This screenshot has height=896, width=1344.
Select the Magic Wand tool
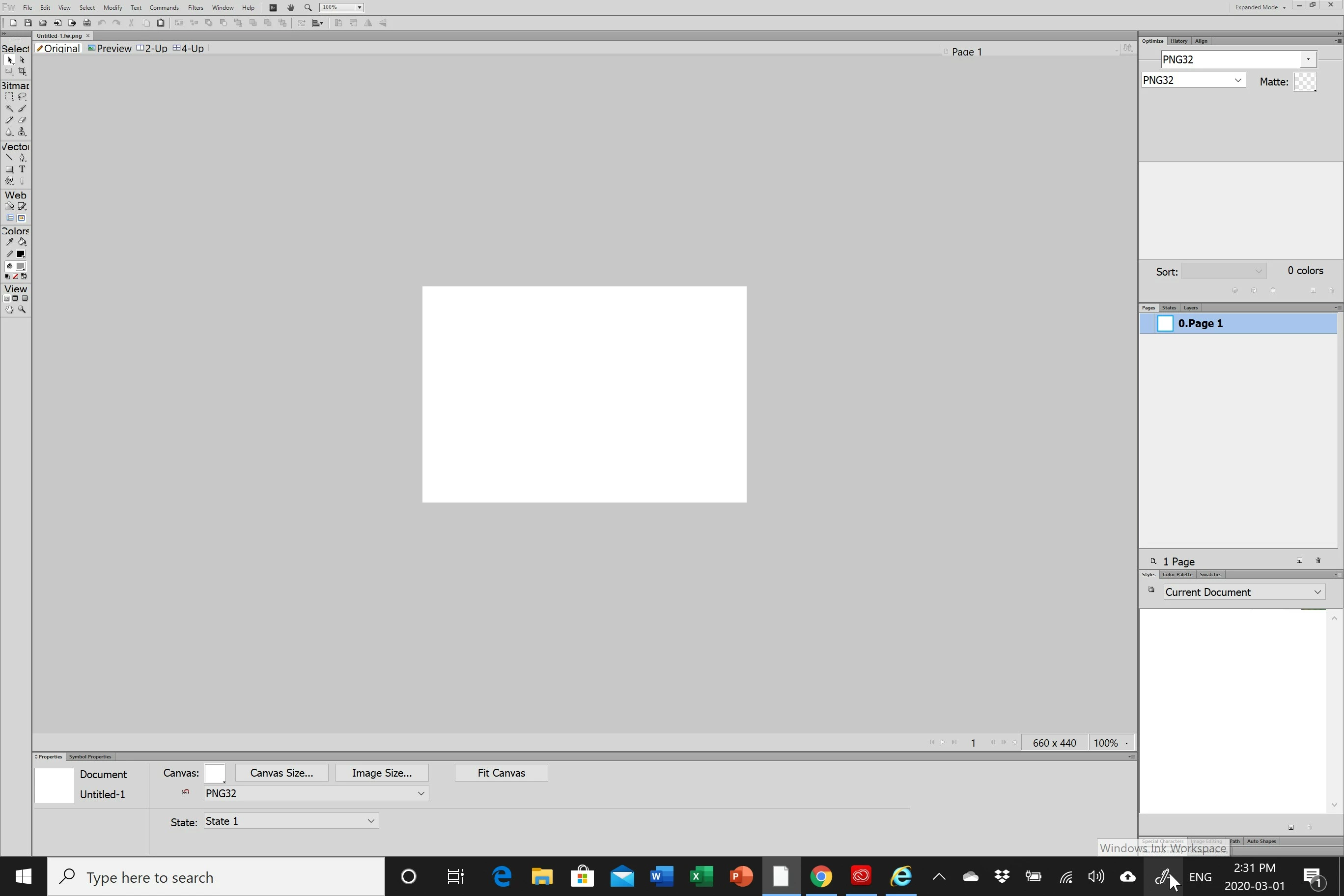pos(9,109)
